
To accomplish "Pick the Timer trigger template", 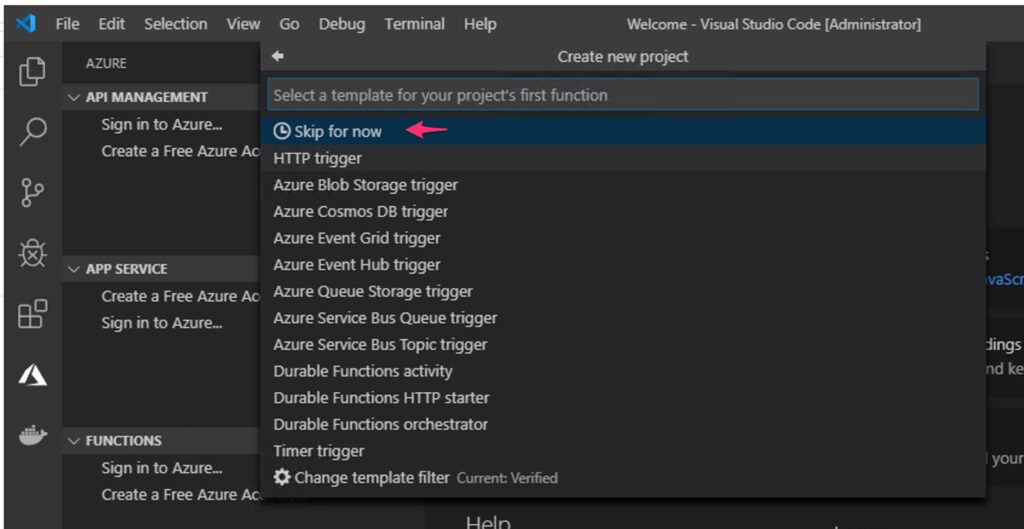I will pyautogui.click(x=319, y=451).
